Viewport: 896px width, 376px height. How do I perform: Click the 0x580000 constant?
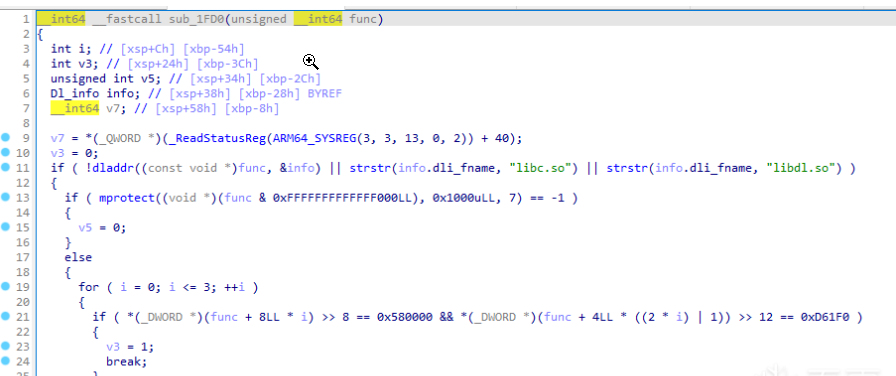[404, 317]
